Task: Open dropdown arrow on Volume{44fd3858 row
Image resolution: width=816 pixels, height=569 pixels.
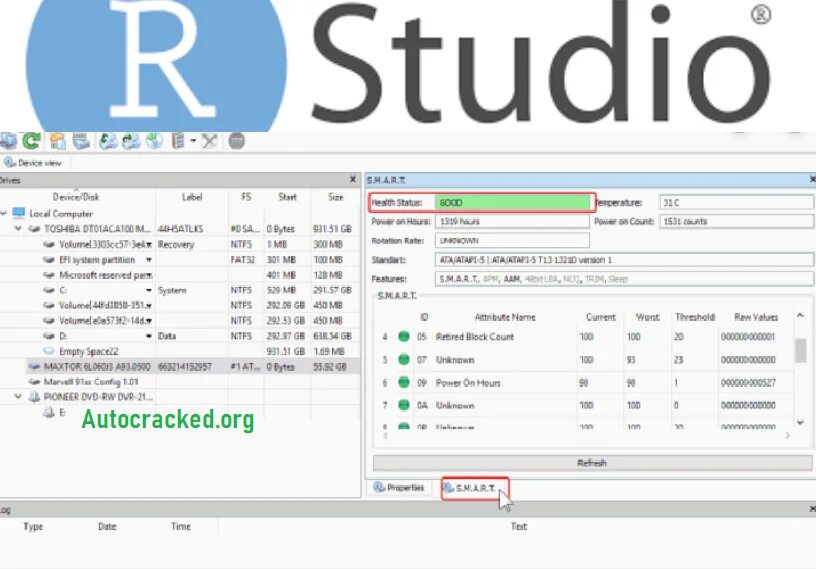Action: coord(149,306)
